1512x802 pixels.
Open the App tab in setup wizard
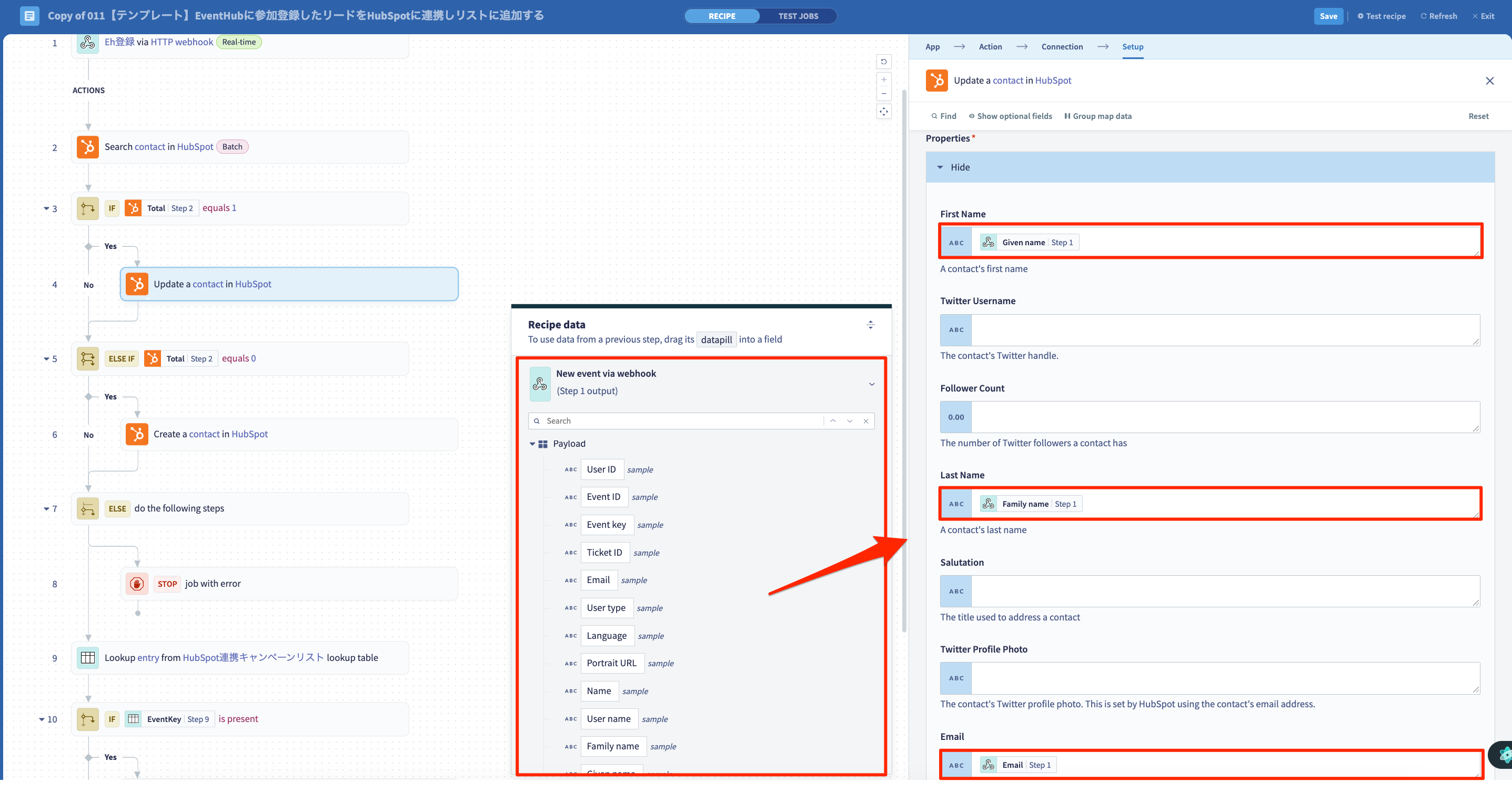coord(932,47)
